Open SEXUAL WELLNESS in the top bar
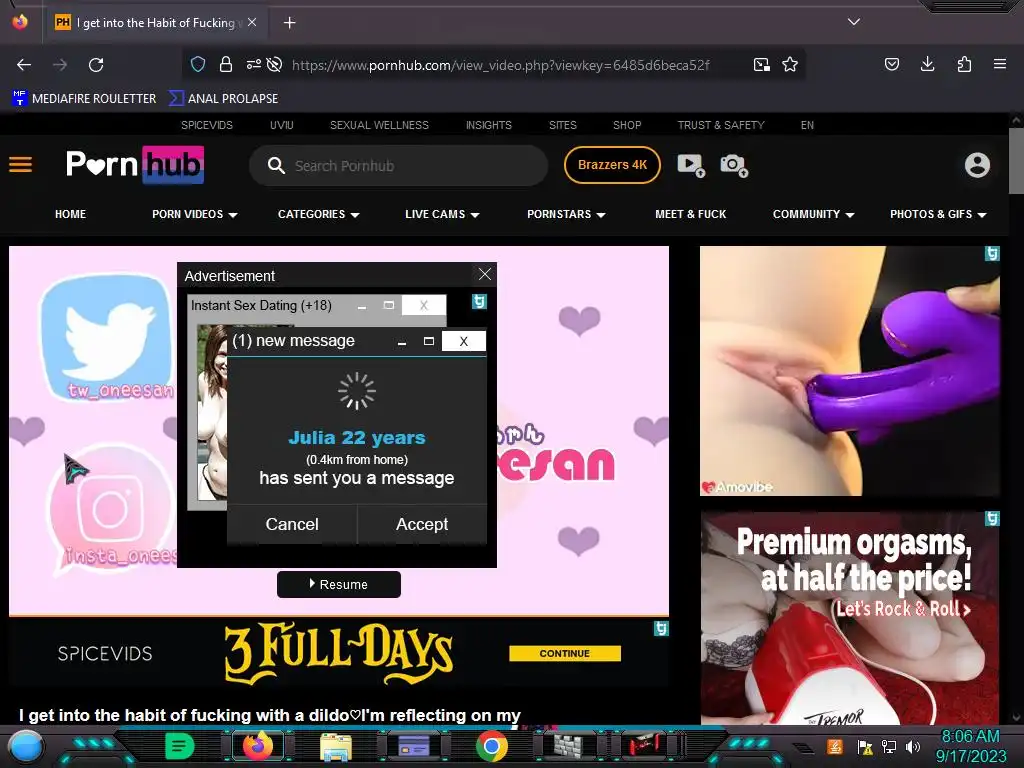Viewport: 1024px width, 768px height. coord(379,125)
